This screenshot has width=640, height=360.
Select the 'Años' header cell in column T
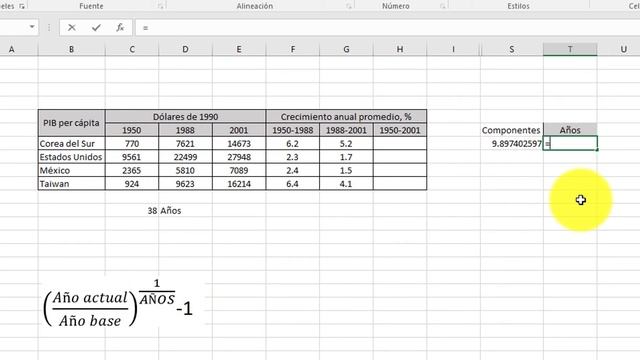[570, 130]
